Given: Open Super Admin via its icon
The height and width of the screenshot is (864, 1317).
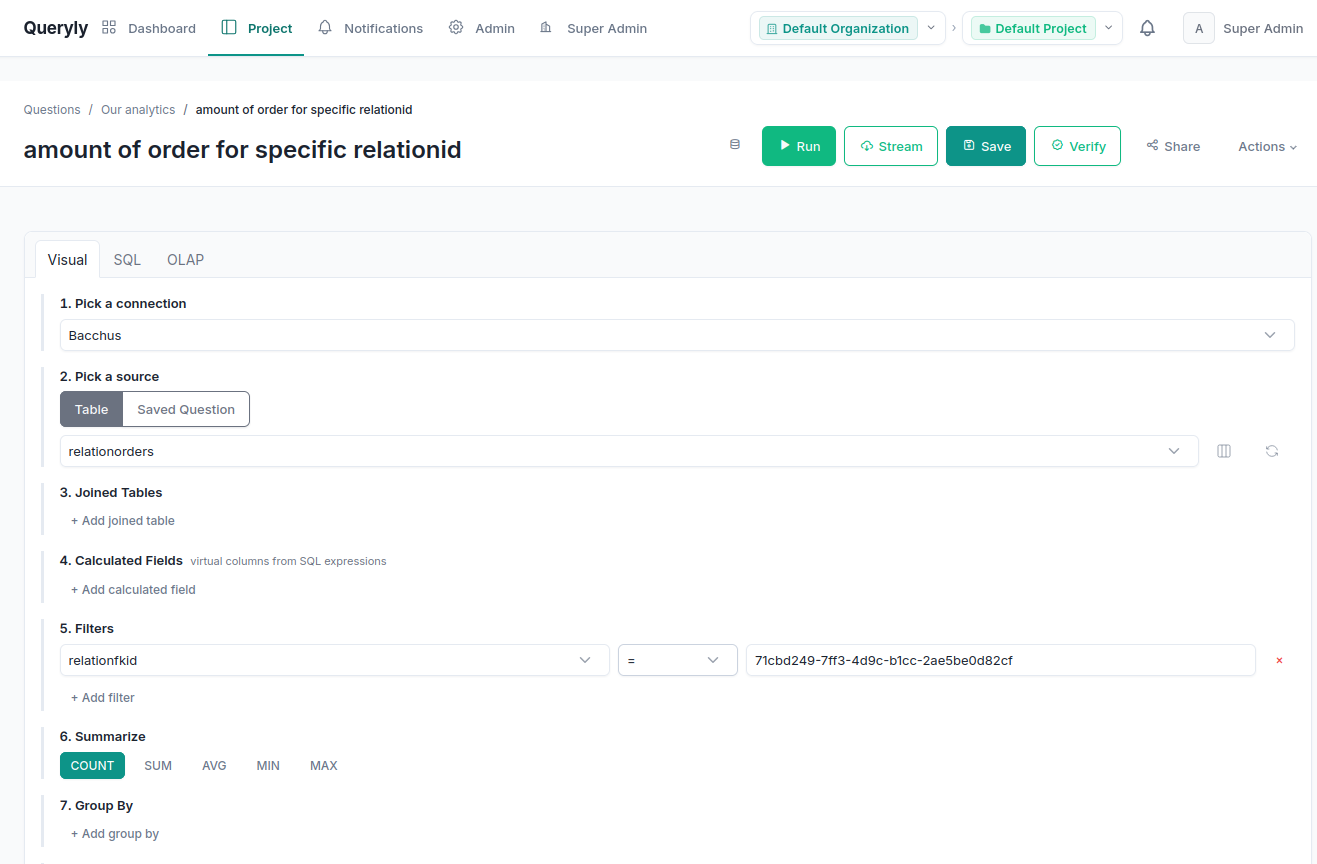Looking at the screenshot, I should click(546, 28).
